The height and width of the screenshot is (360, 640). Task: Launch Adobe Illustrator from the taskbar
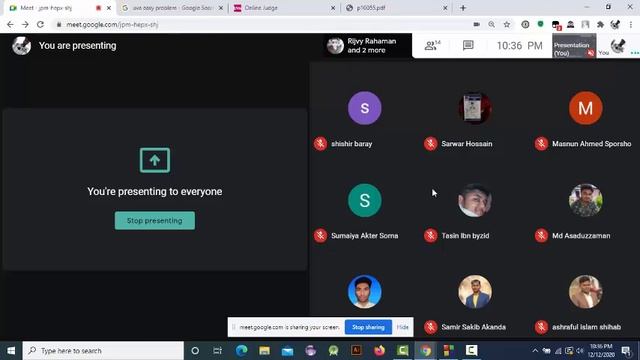(356, 351)
